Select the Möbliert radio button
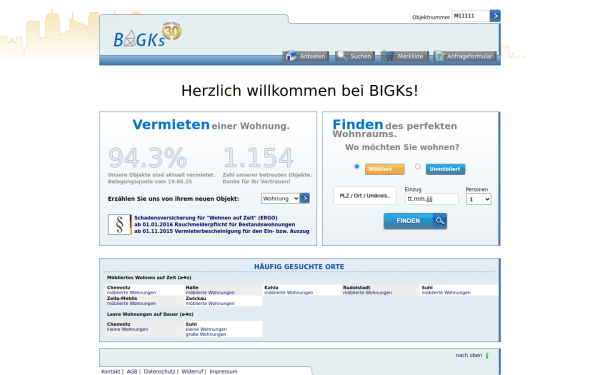Image resolution: width=600 pixels, height=375 pixels. (x=357, y=166)
